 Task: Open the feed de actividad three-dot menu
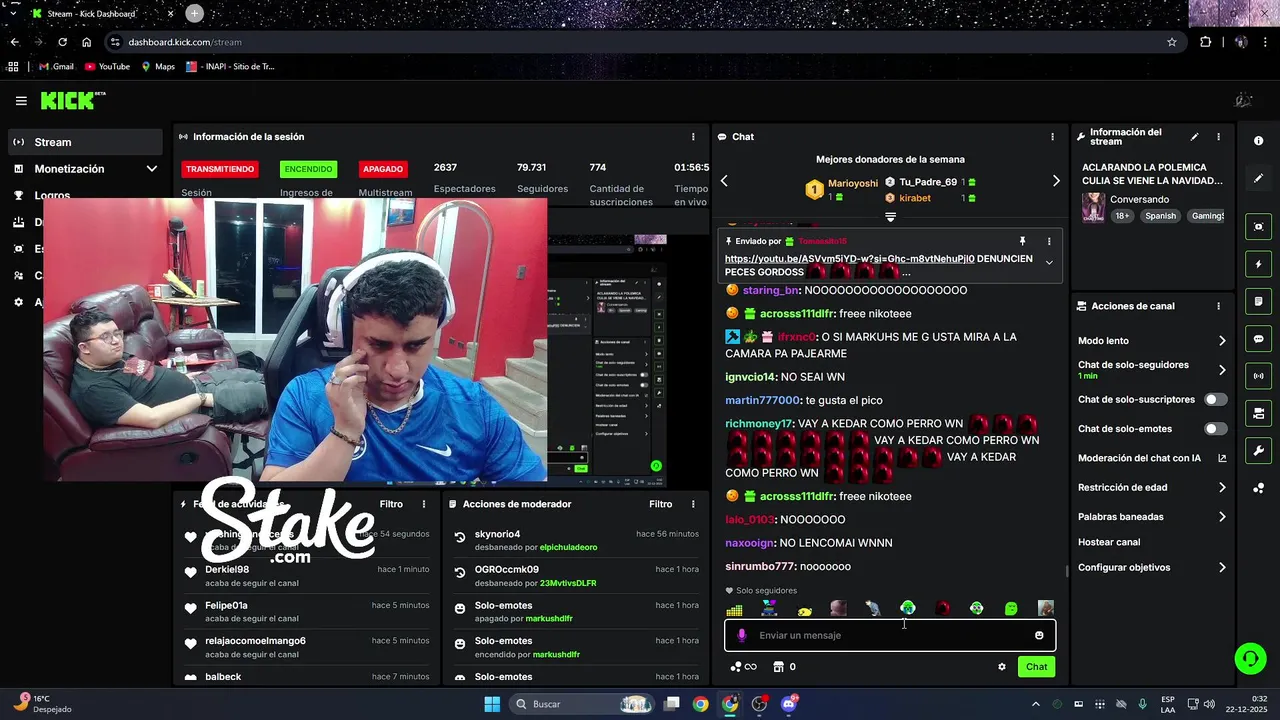point(424,504)
